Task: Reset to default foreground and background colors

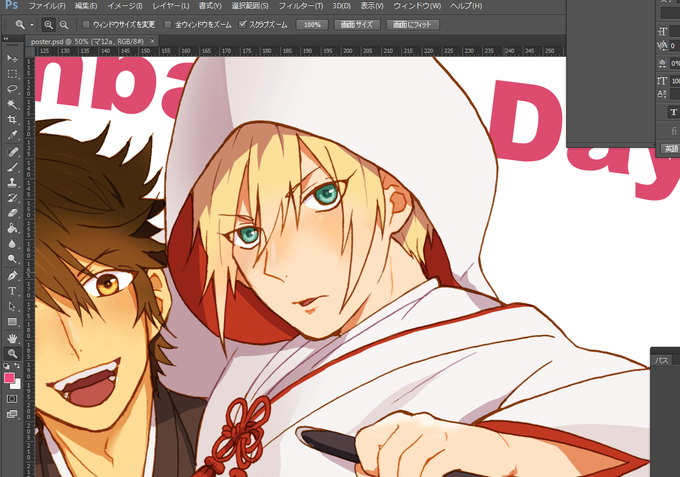Action: pos(7,366)
